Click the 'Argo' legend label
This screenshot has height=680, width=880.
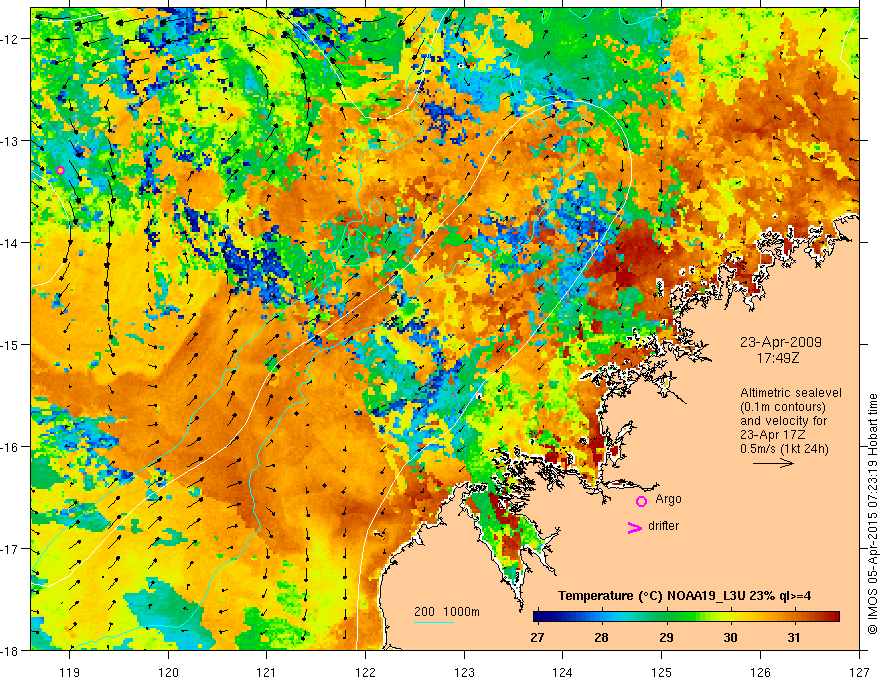click(x=668, y=499)
